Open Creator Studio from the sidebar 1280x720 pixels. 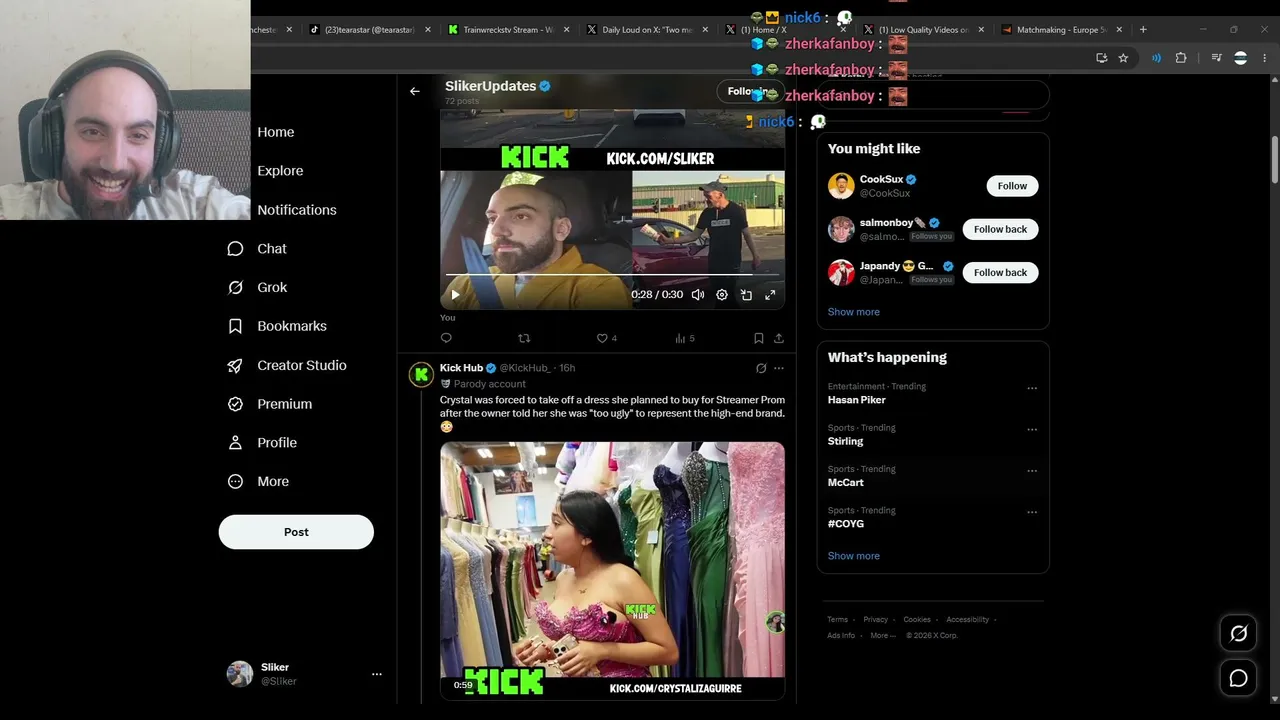pos(287,366)
